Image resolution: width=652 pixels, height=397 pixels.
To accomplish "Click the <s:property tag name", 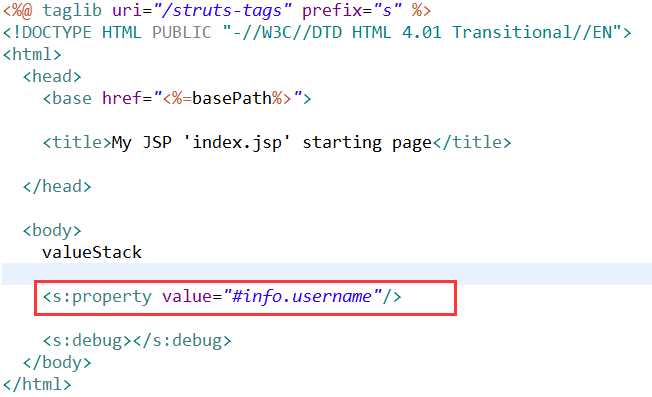I will [x=97, y=297].
